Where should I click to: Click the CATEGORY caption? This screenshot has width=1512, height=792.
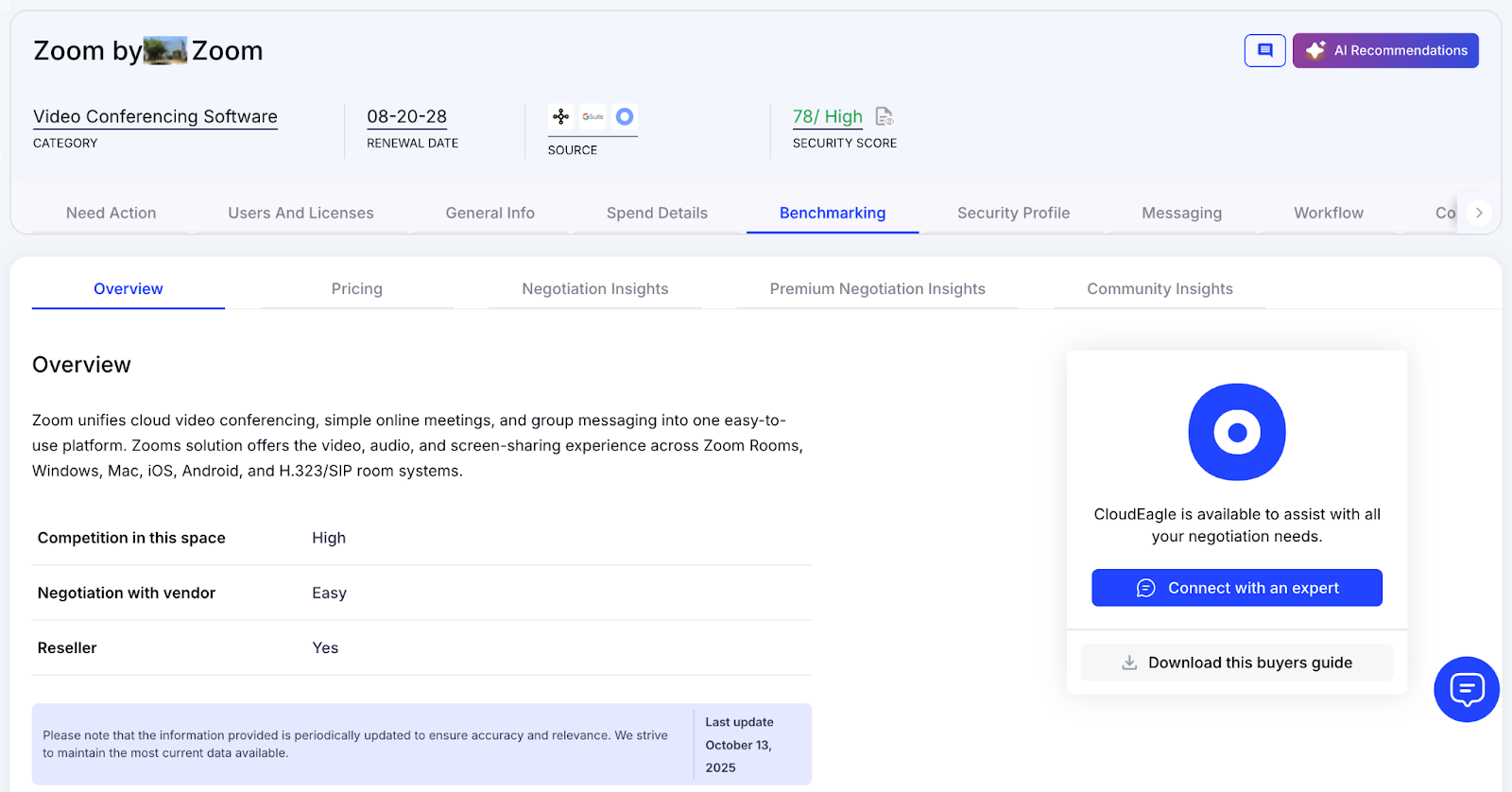pos(65,143)
